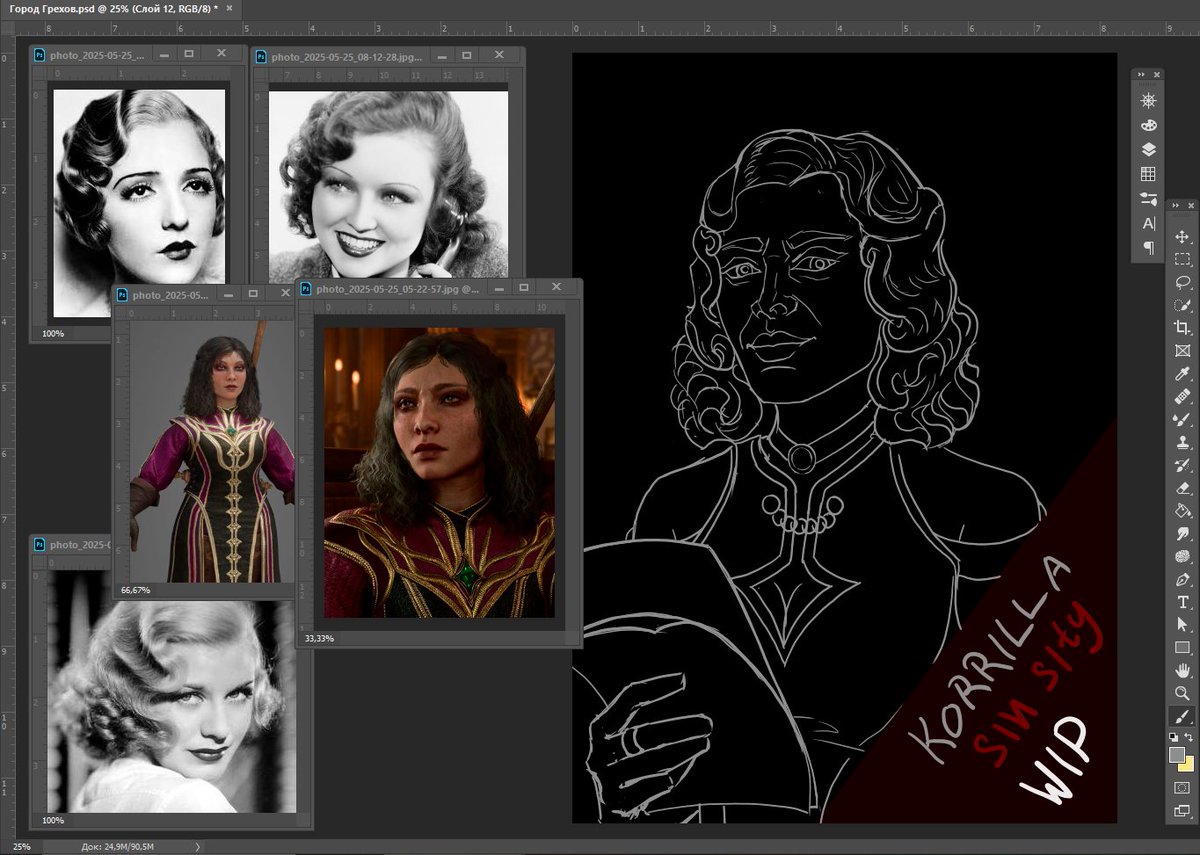Click the line-art canvas drawing
1200x855 pixels.
(x=844, y=438)
